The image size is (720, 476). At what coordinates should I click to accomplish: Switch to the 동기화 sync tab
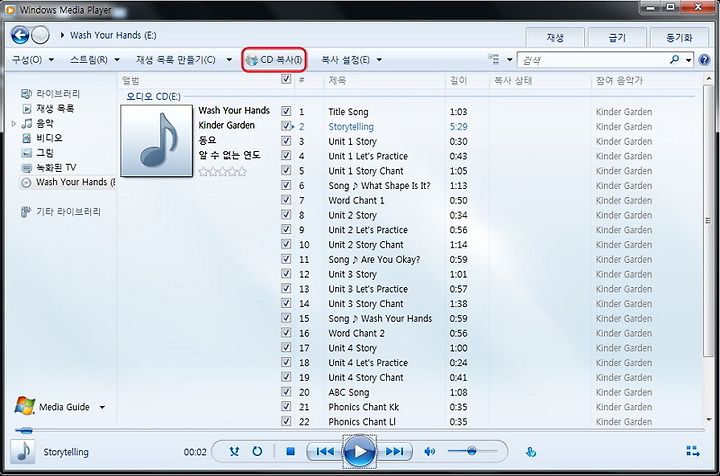[679, 38]
